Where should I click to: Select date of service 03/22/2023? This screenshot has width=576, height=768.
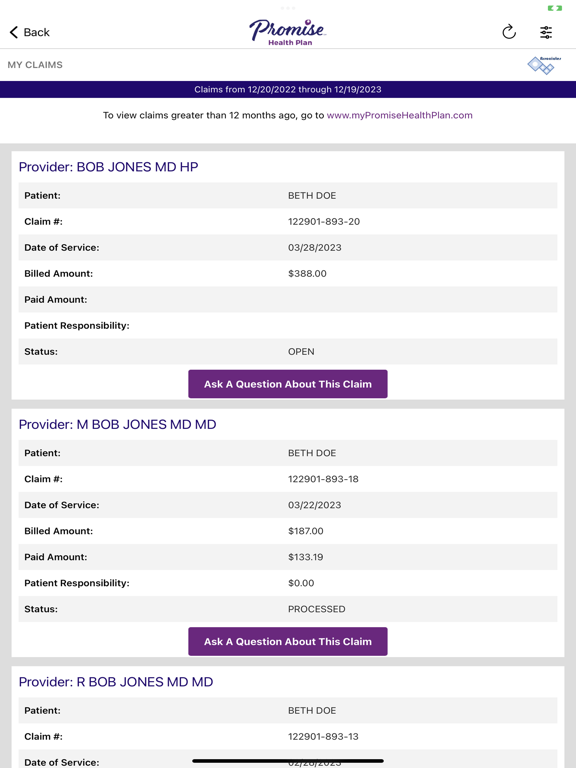click(314, 505)
